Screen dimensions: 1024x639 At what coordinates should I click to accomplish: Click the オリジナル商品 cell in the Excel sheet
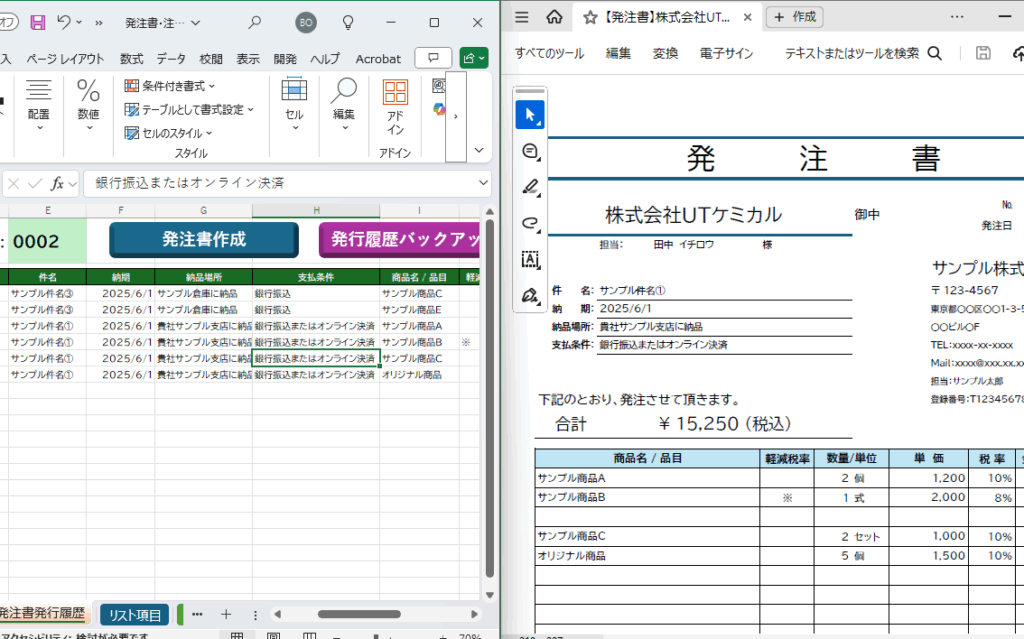pyautogui.click(x=419, y=375)
